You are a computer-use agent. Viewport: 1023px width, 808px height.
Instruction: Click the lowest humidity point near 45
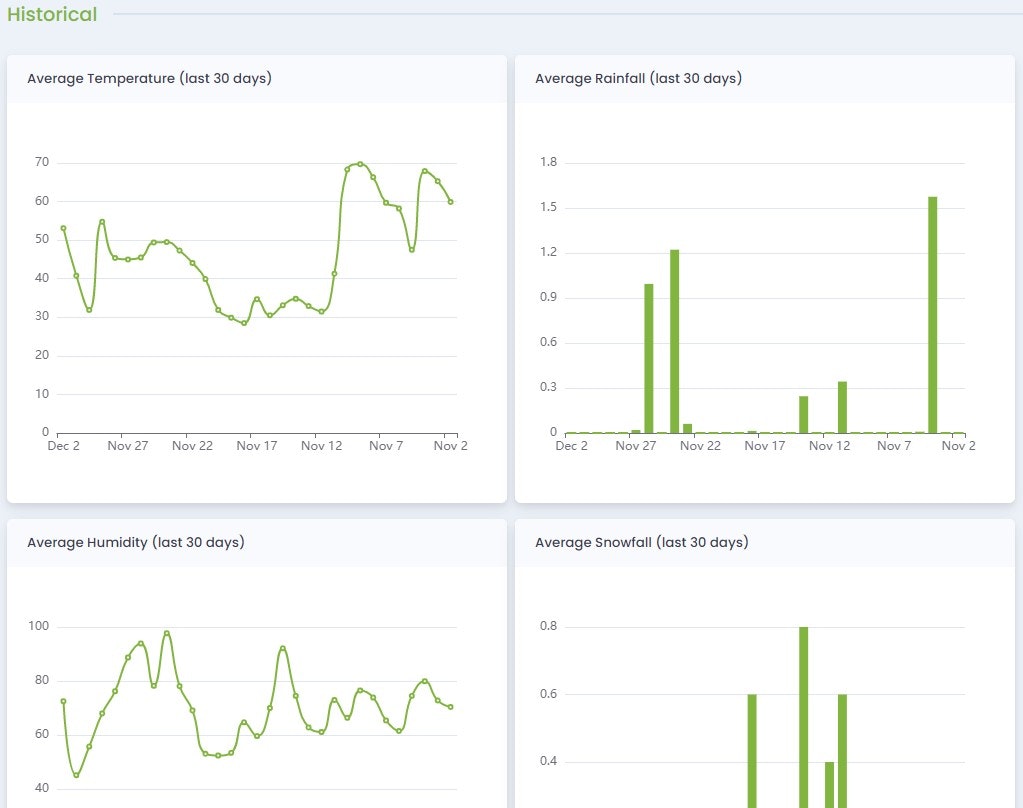click(76, 775)
